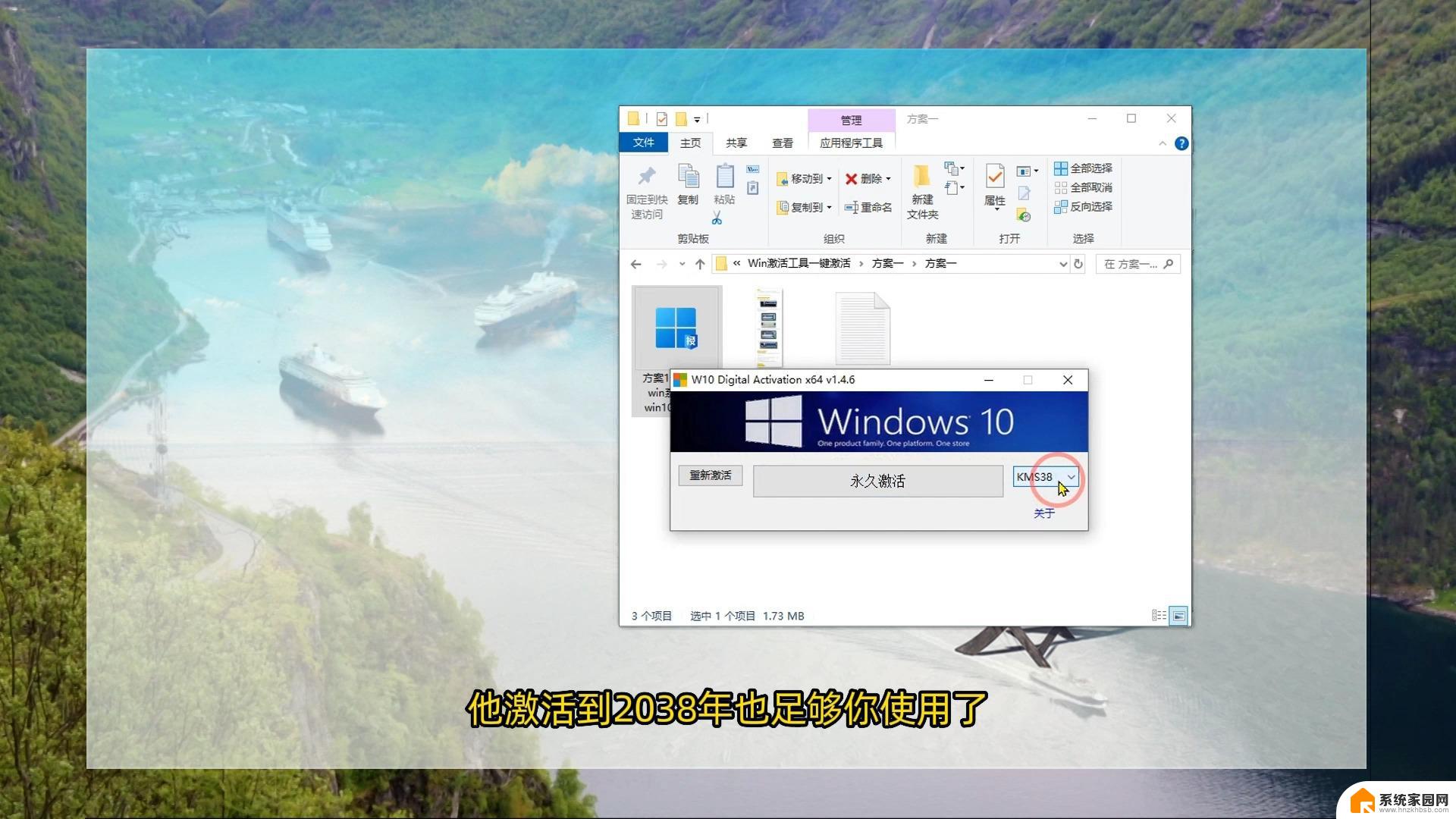Click the Paste shortcut icon
The width and height of the screenshot is (1456, 819).
tap(752, 187)
